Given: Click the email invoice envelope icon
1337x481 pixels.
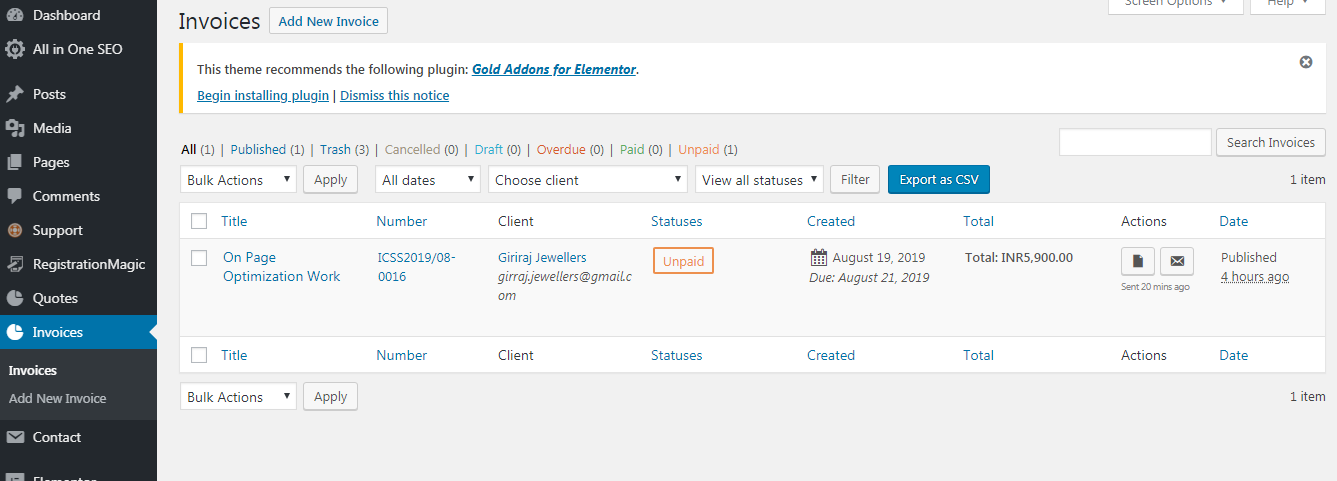Looking at the screenshot, I should 1177,261.
